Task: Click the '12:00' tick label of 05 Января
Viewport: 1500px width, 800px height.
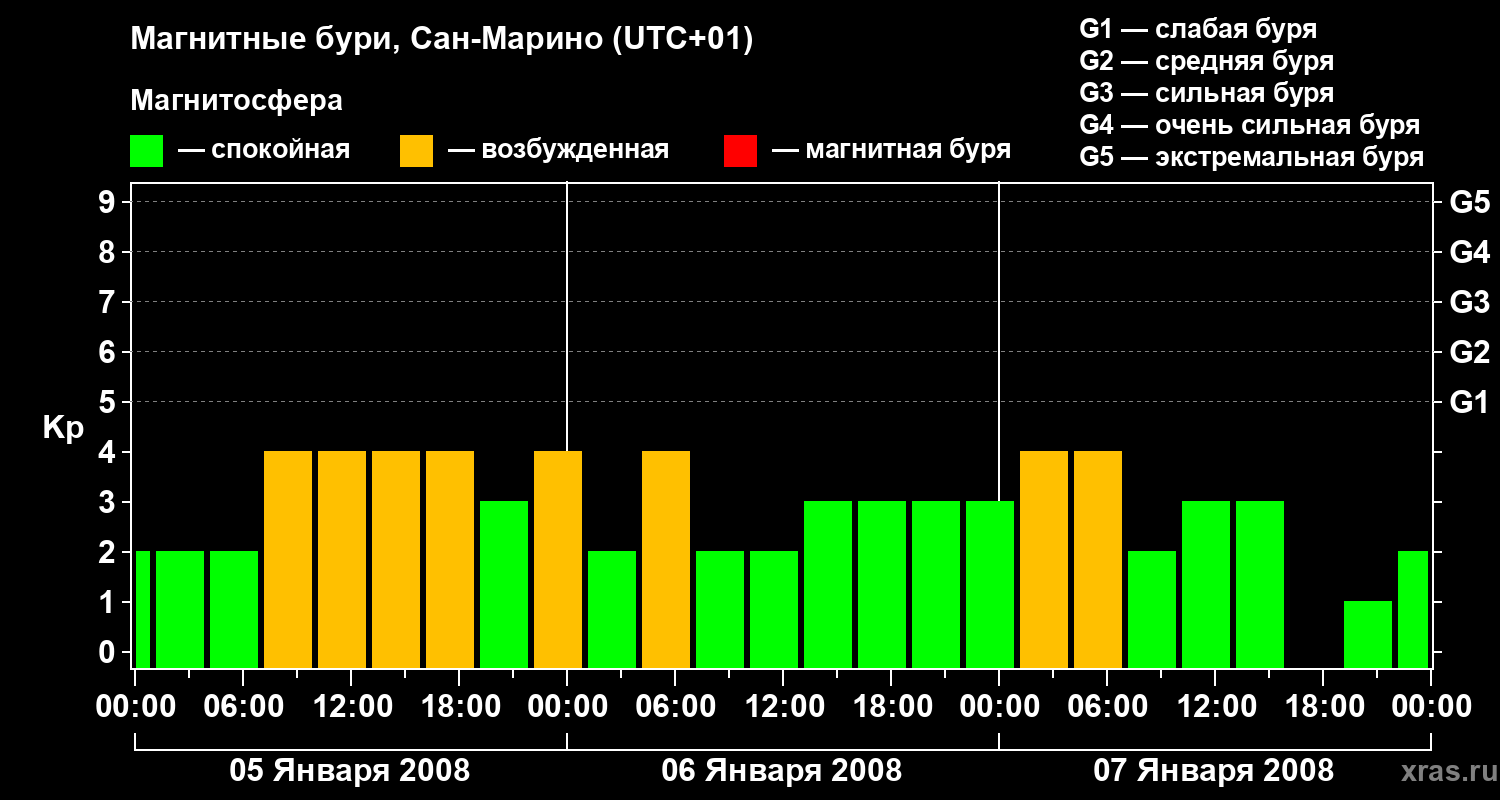Action: click(x=351, y=707)
